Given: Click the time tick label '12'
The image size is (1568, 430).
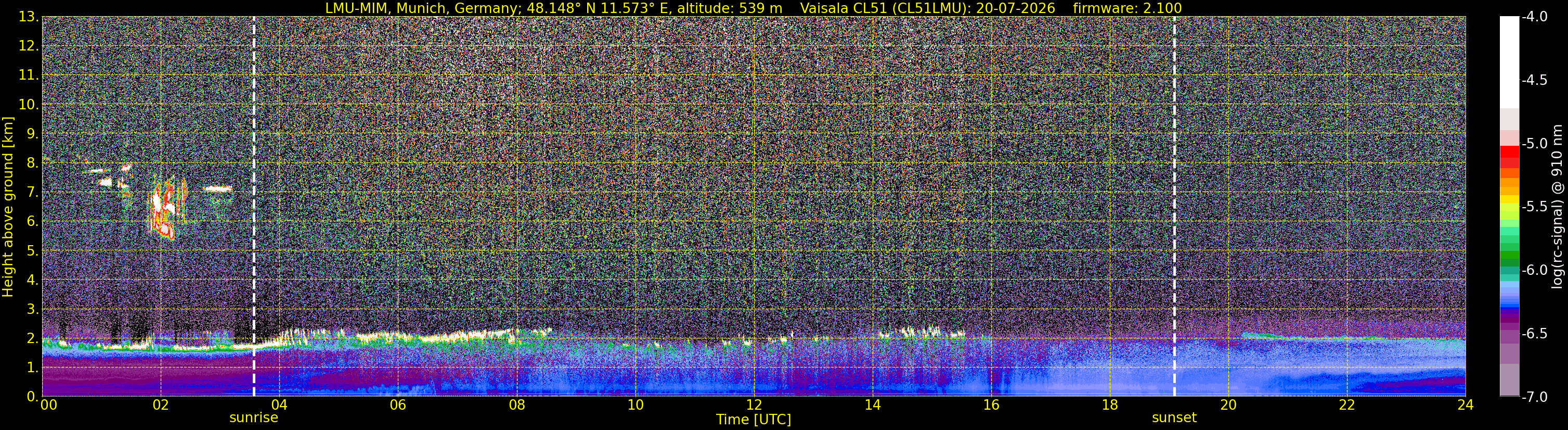Looking at the screenshot, I should [754, 405].
